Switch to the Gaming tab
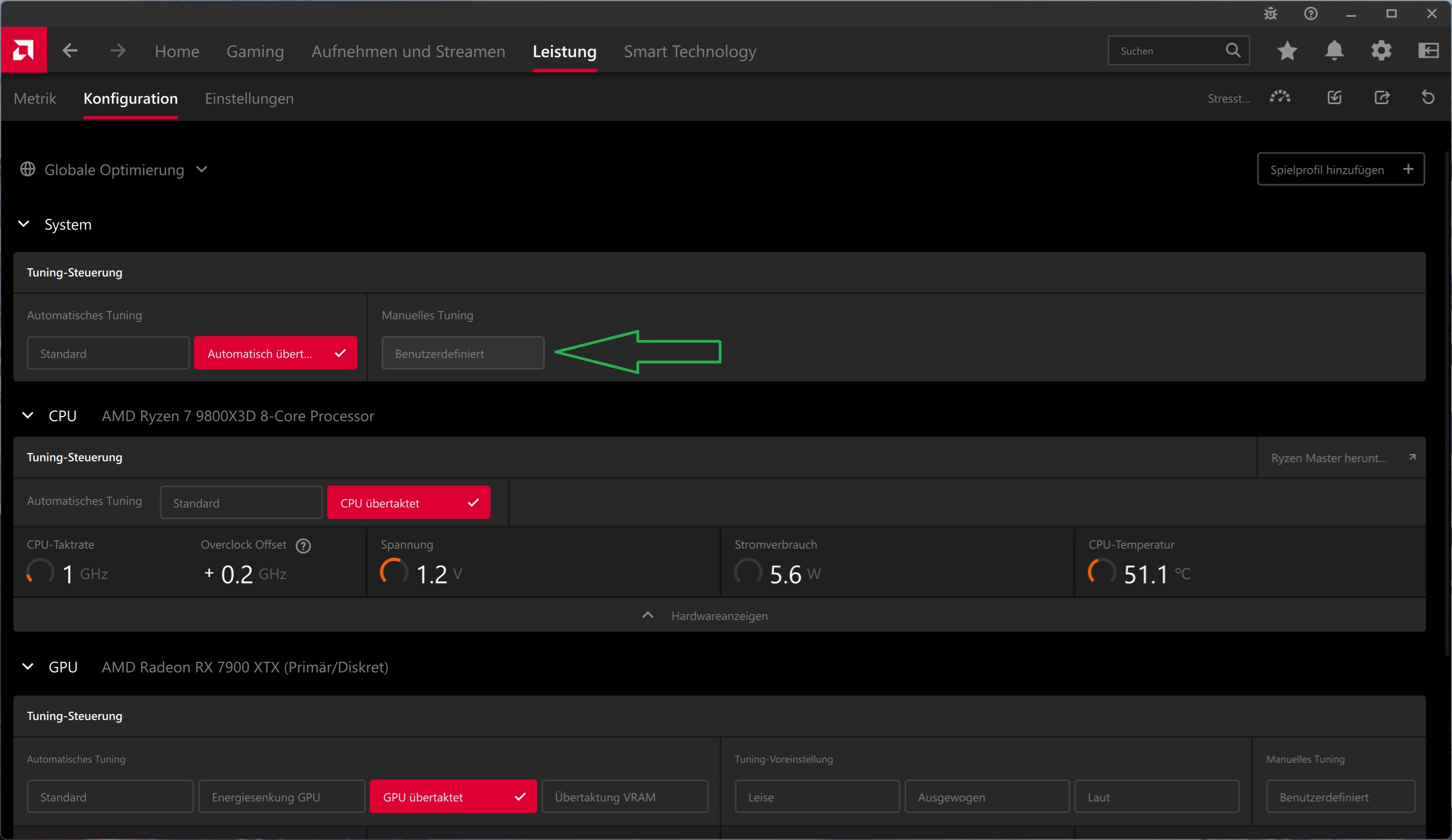1452x840 pixels. click(255, 52)
